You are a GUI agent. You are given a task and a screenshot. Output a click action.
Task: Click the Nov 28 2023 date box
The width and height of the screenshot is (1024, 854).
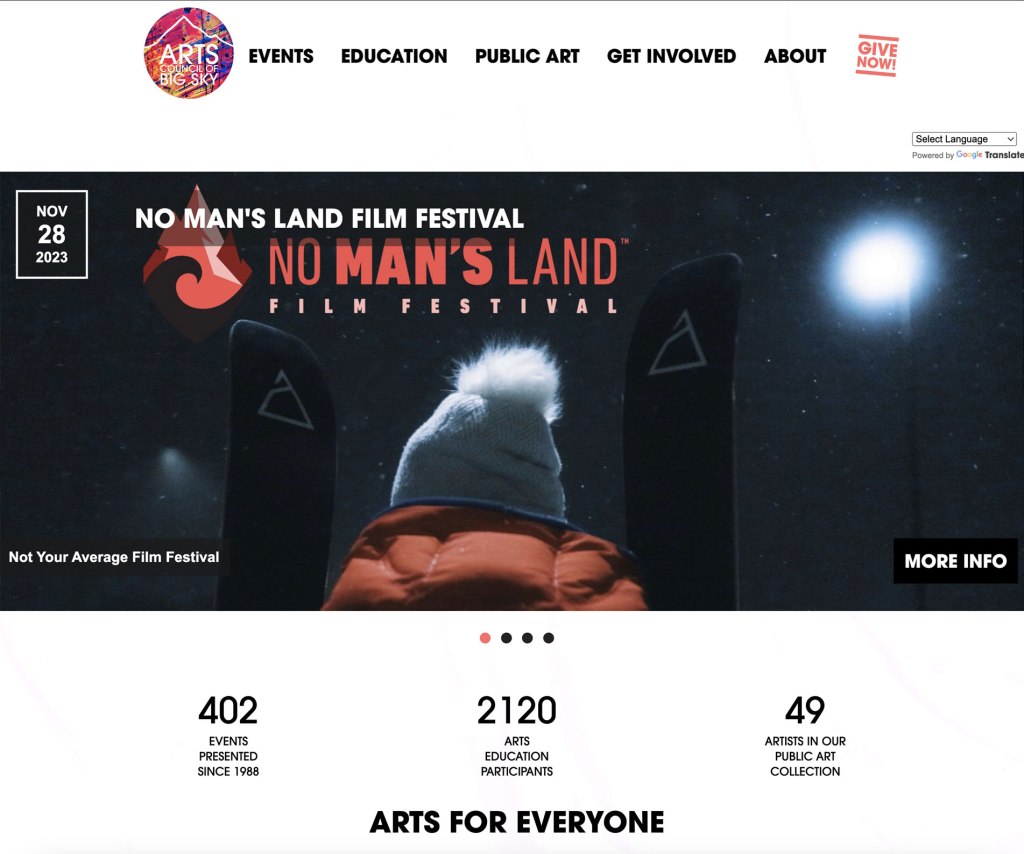[52, 234]
